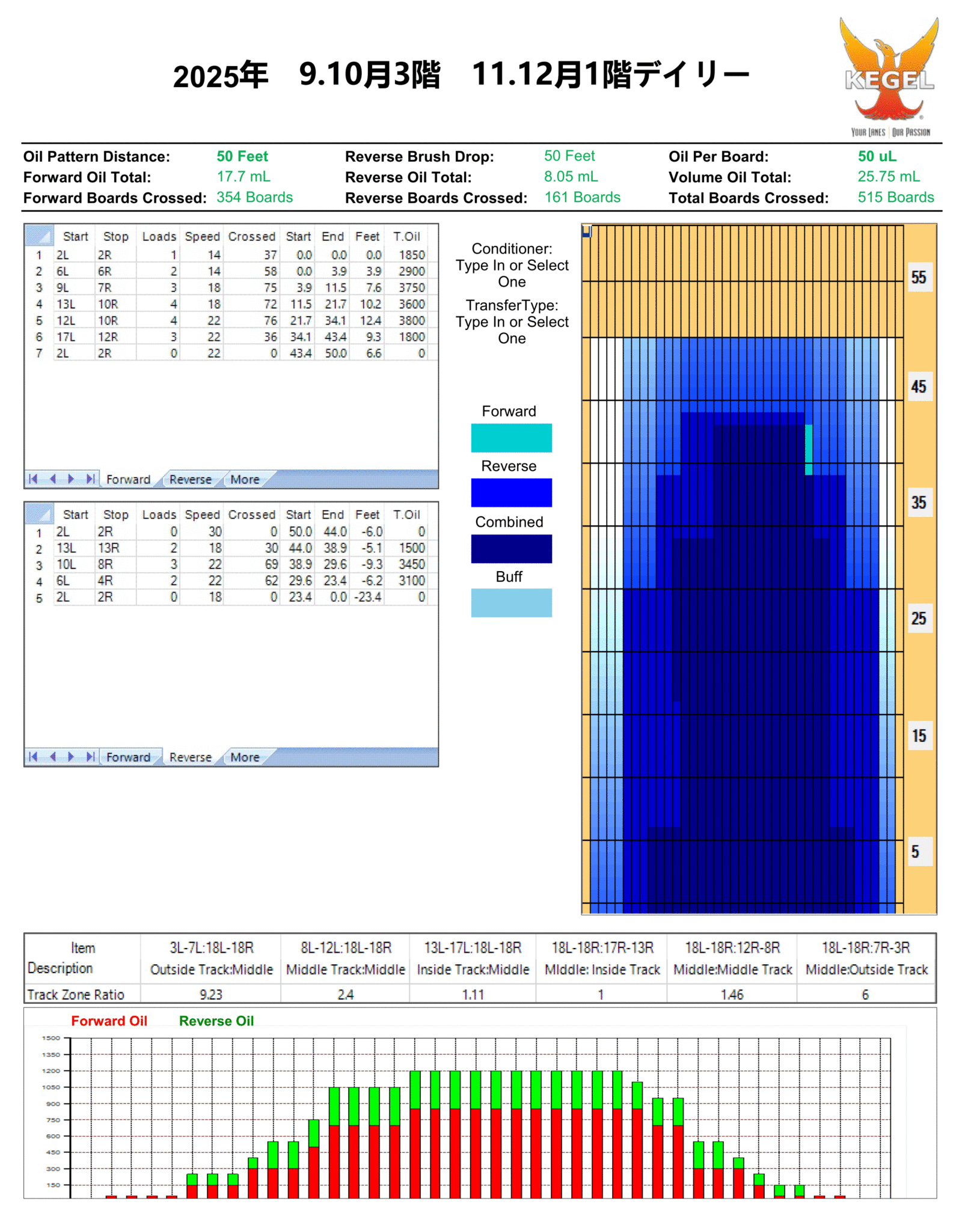The height and width of the screenshot is (1231, 980).
Task: Open Reverse tab in the upper table
Action: click(x=190, y=479)
